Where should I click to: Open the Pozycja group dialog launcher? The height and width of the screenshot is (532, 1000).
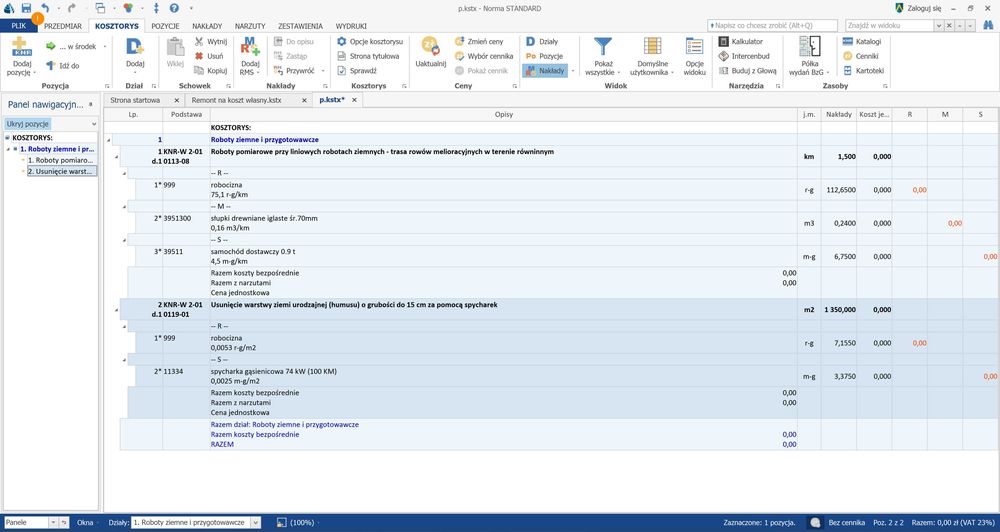point(107,85)
